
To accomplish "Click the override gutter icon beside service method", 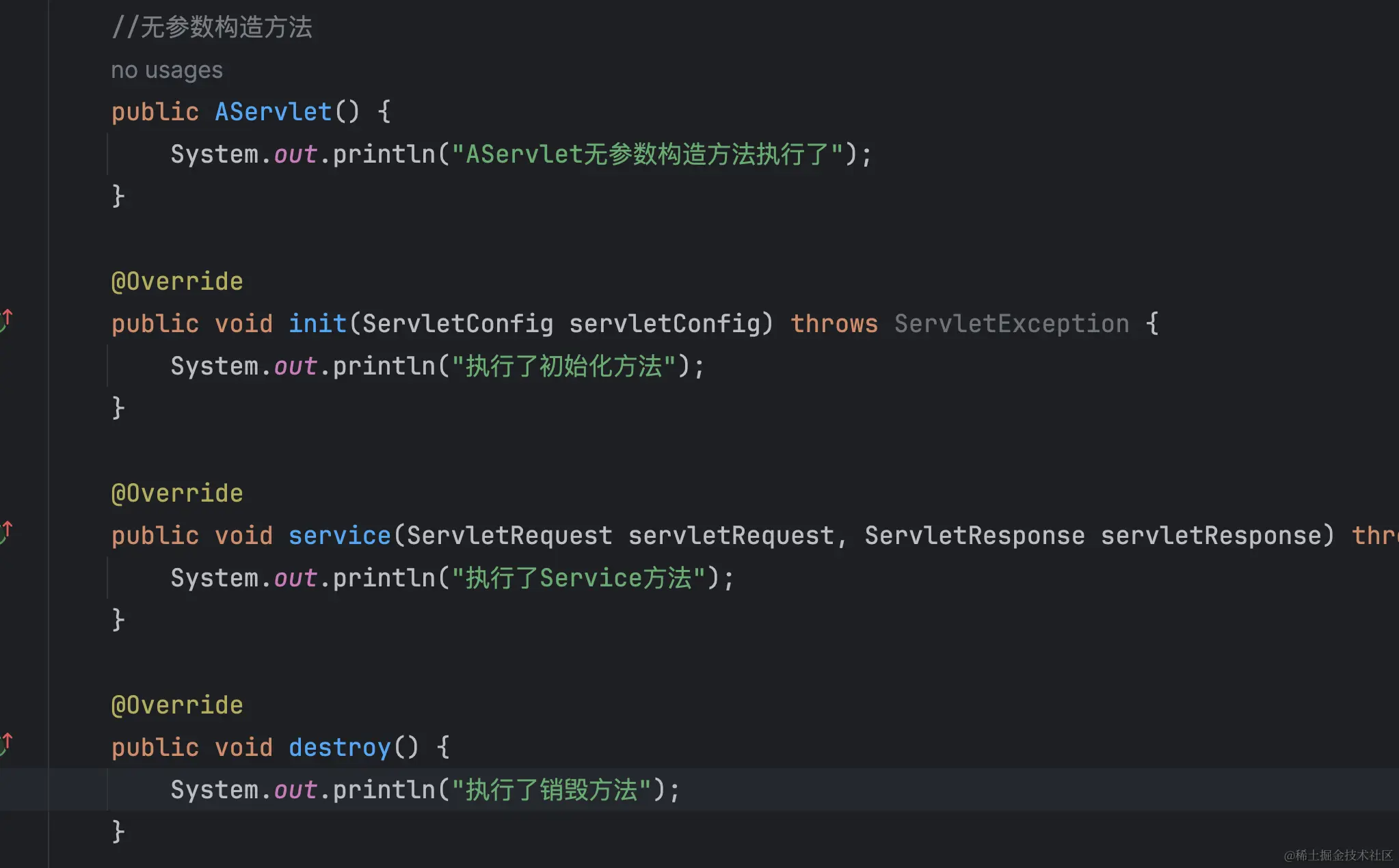I will [x=6, y=532].
